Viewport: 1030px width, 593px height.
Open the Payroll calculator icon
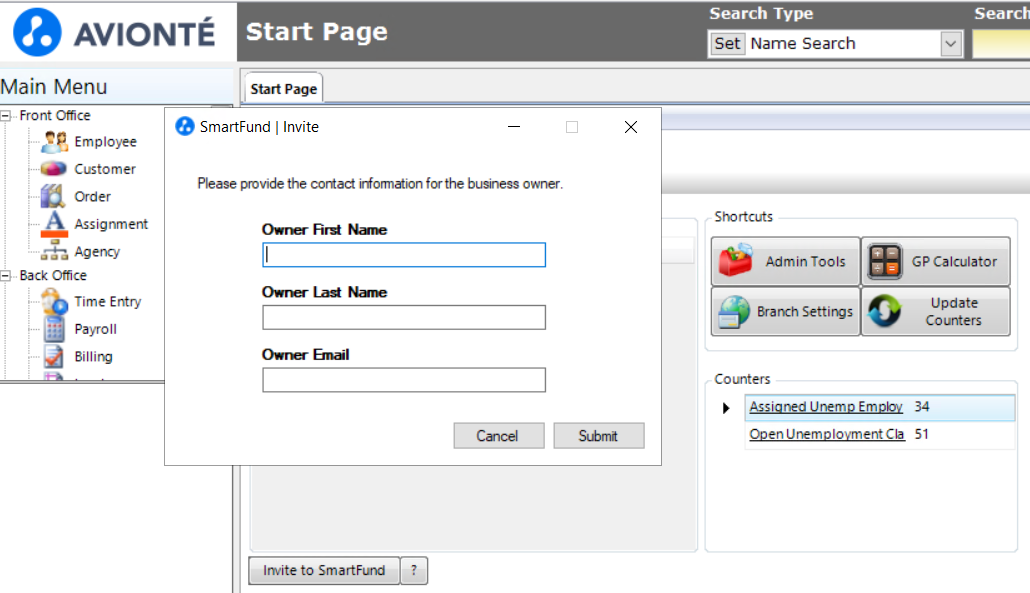(54, 329)
